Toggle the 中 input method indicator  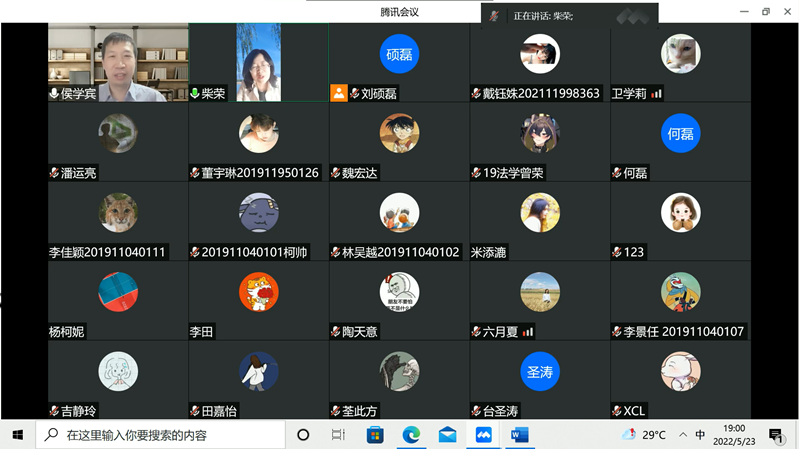[x=700, y=435]
